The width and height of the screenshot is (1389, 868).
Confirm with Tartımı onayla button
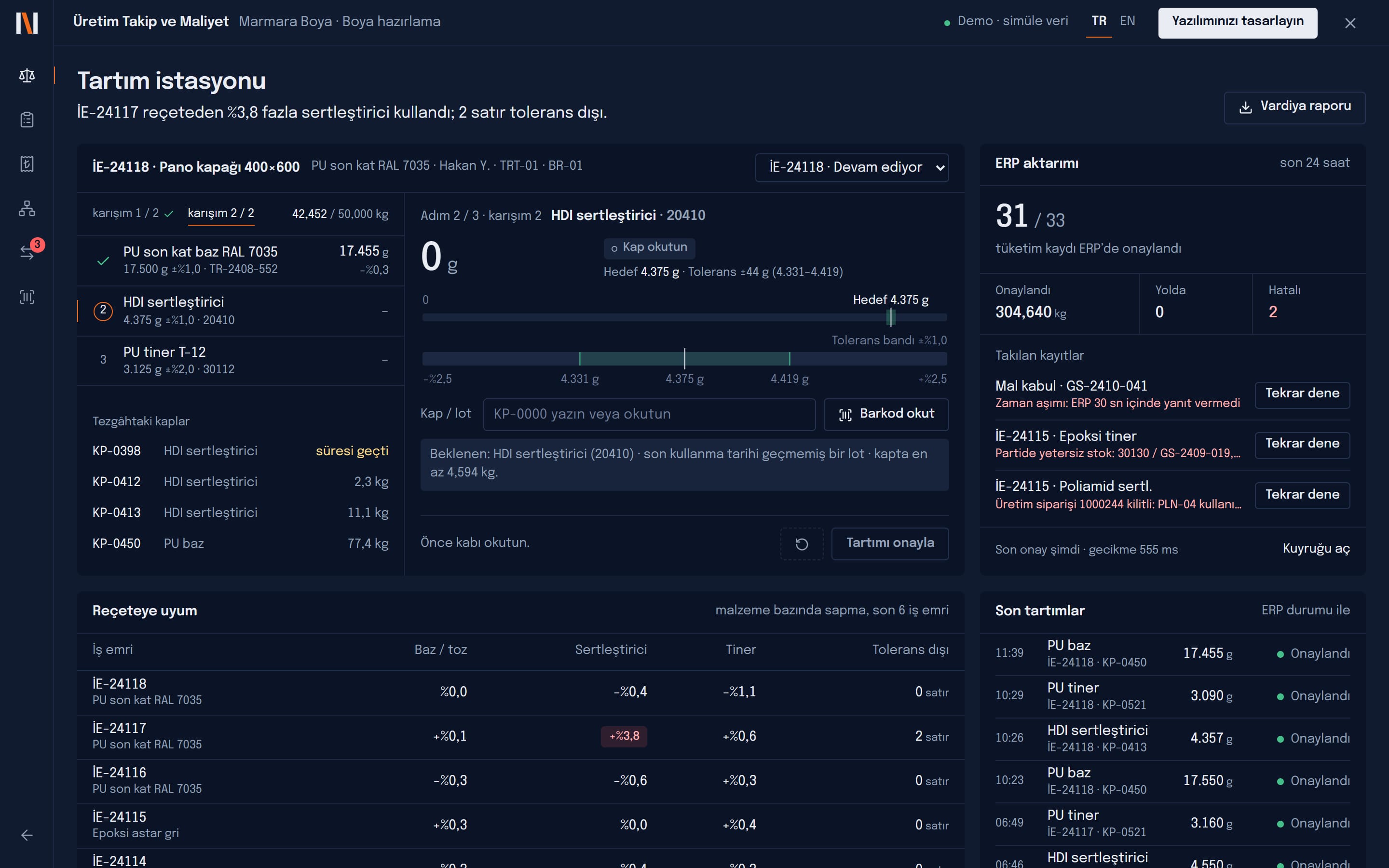[x=890, y=543]
